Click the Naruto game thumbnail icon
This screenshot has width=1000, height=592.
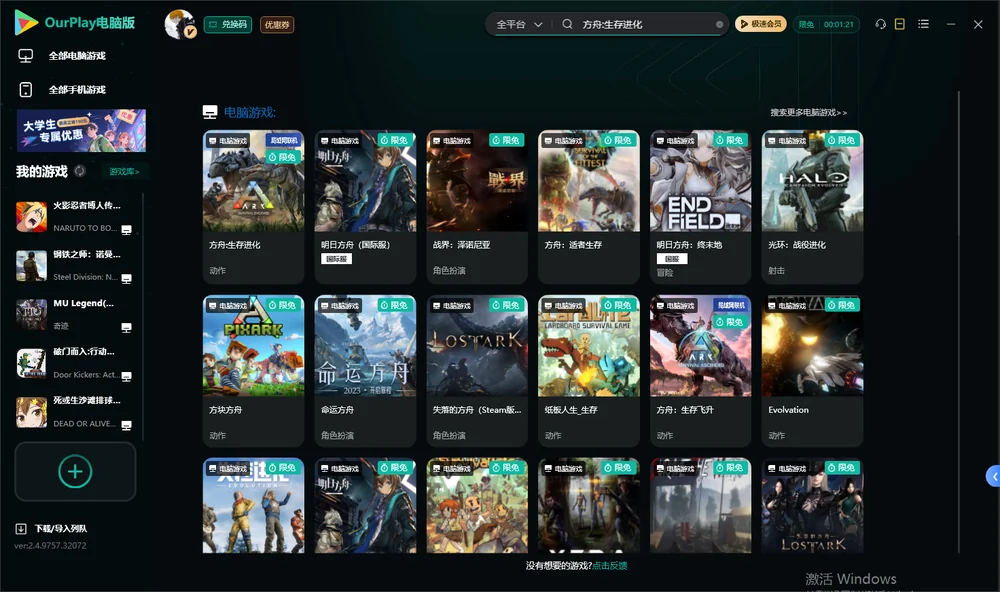click(x=31, y=216)
